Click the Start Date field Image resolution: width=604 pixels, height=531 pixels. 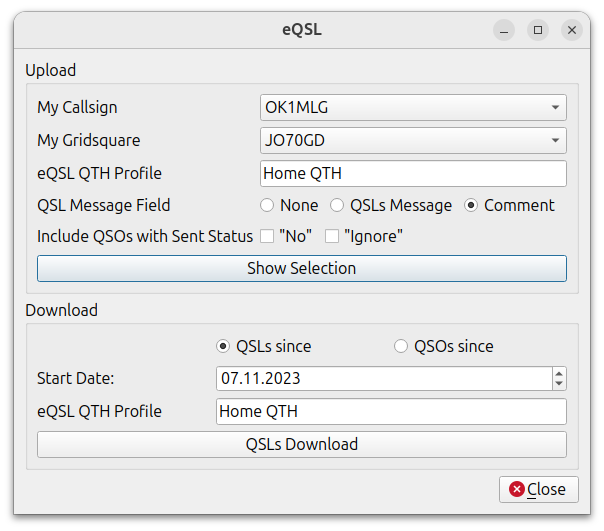click(x=382, y=379)
